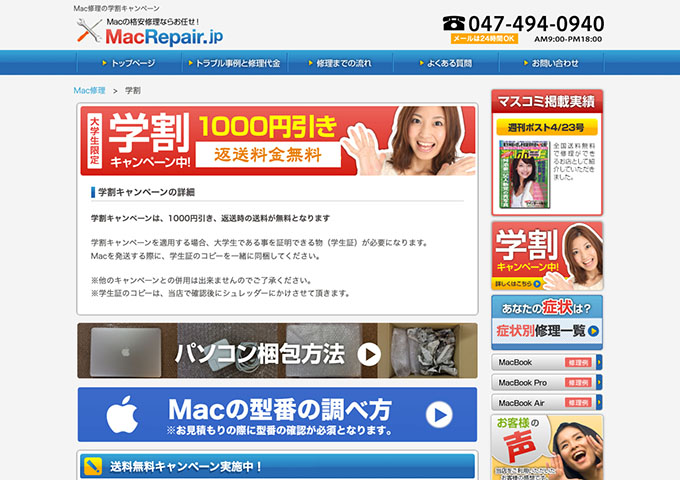Open よくある質問 menu item
This screenshot has width=680, height=480.
(446, 63)
